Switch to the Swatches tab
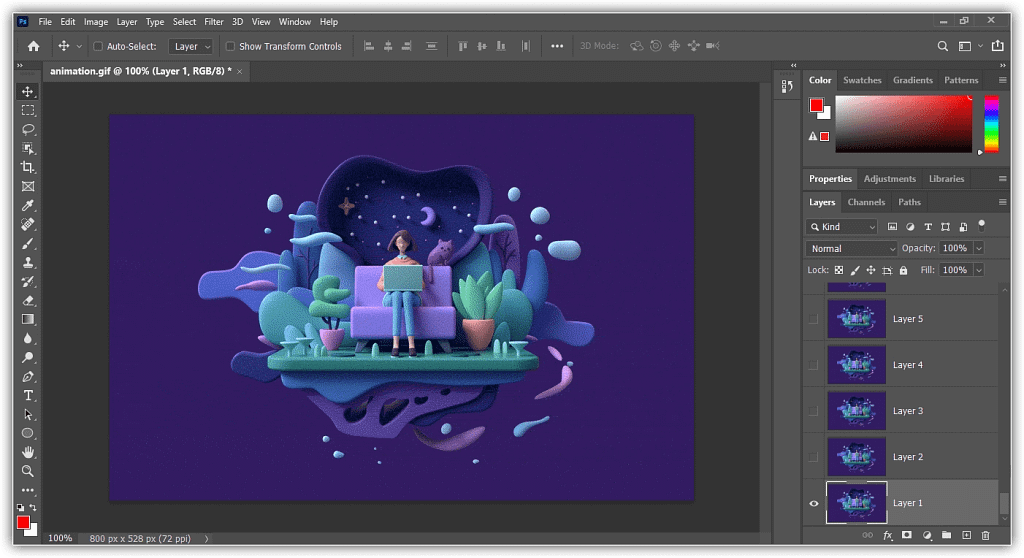The height and width of the screenshot is (558, 1024). point(862,80)
